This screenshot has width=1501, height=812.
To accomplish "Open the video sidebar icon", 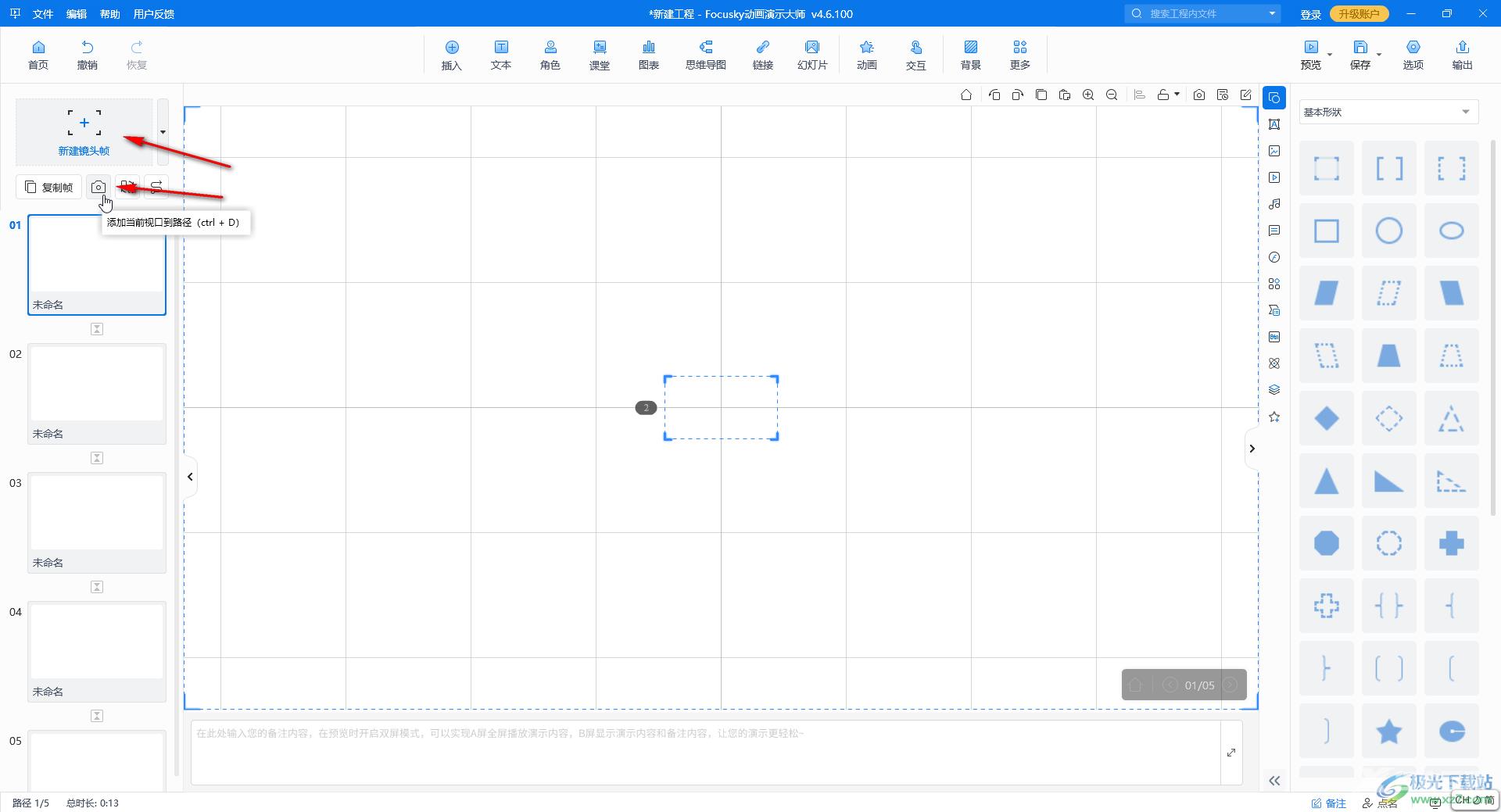I will 1274,177.
